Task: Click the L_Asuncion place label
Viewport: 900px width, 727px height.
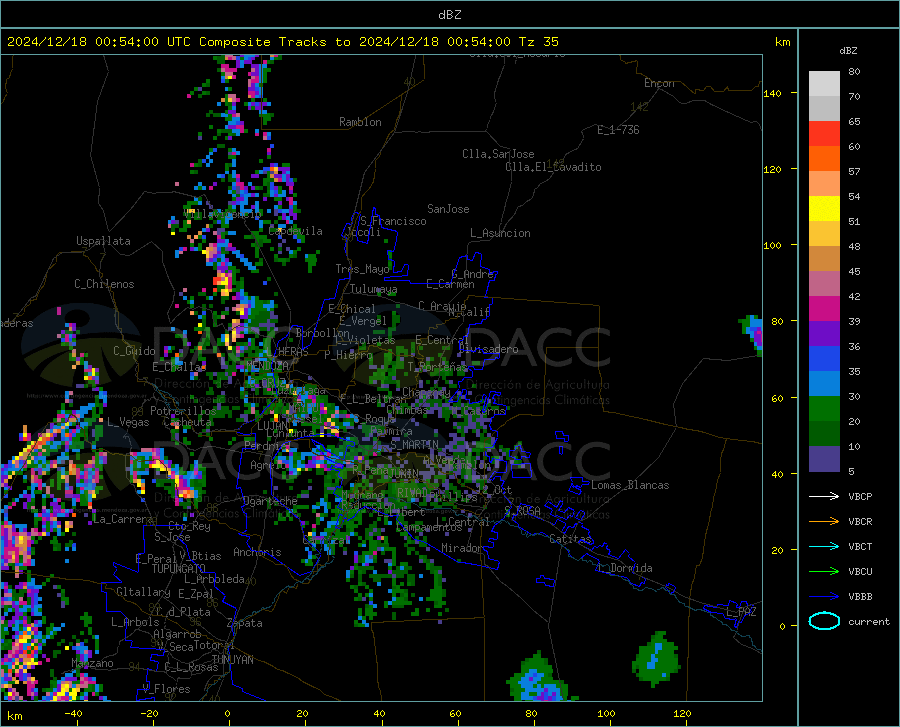Action: click(500, 233)
